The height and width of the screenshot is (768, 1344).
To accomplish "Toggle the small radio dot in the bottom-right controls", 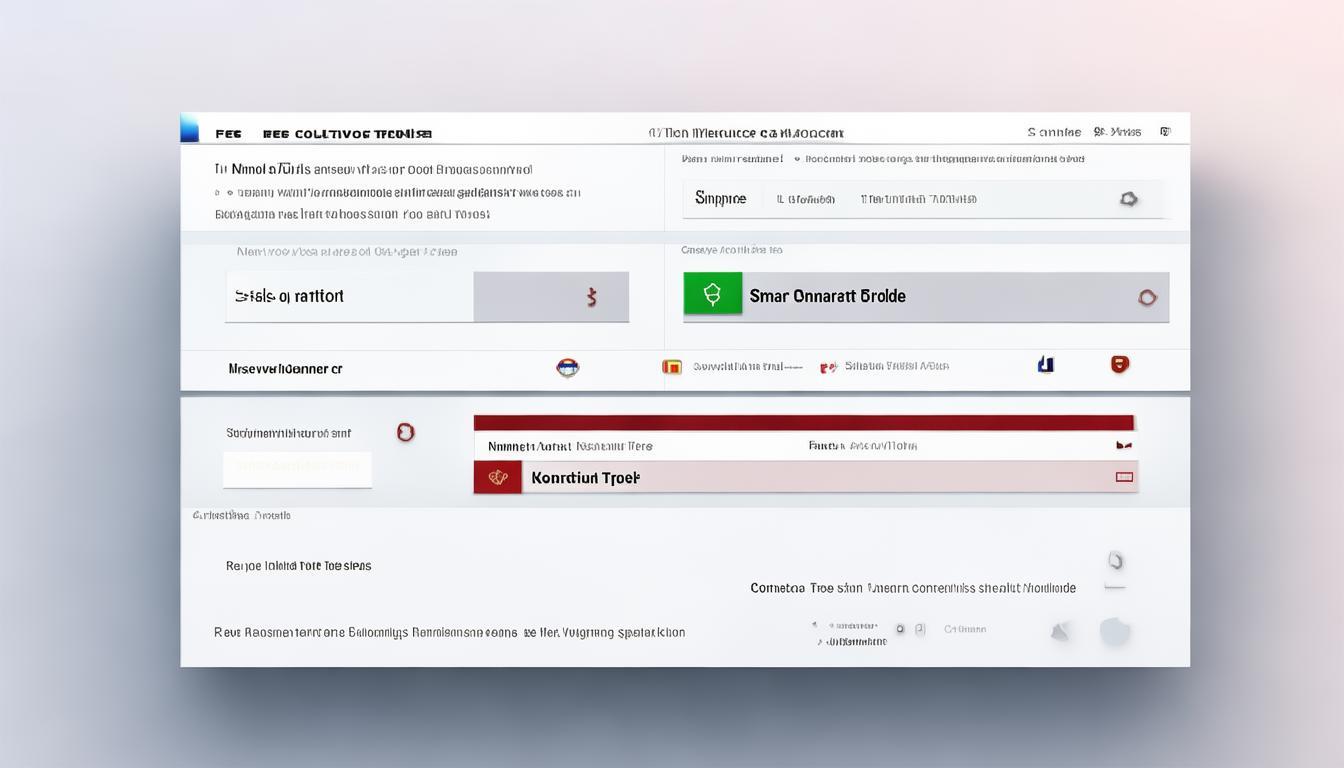I will (x=900, y=629).
